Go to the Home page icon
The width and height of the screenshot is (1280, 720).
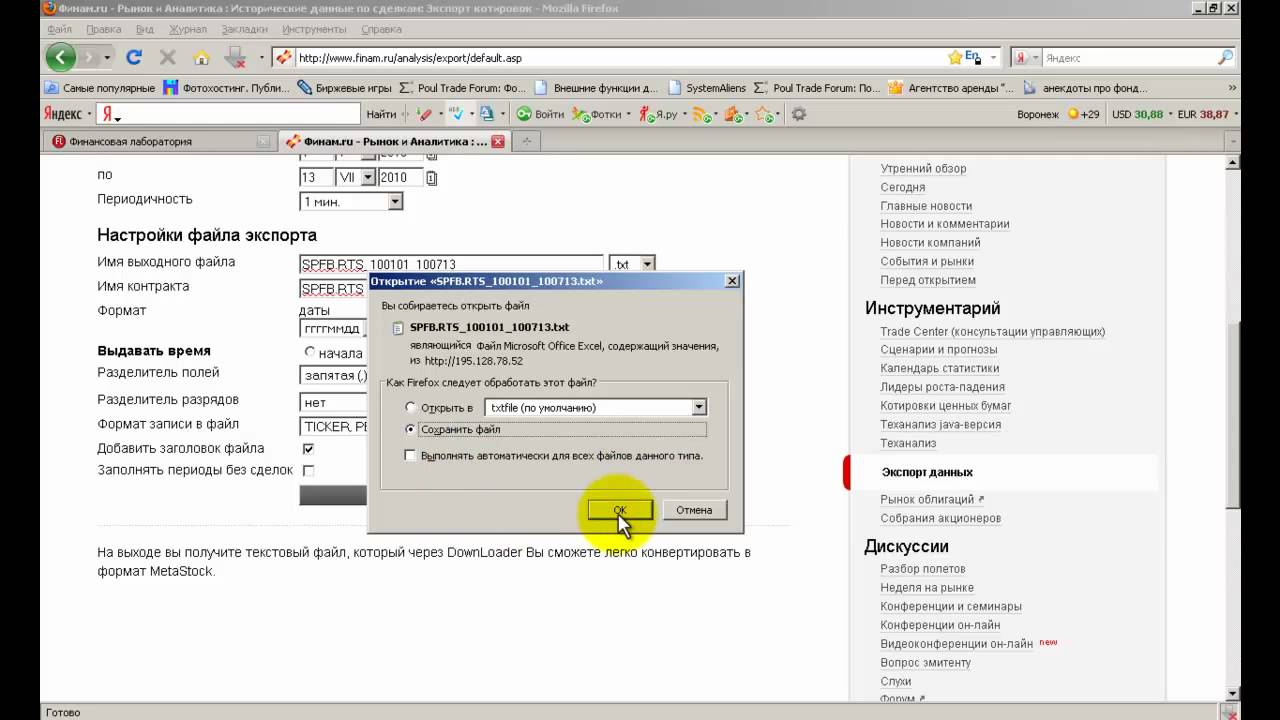click(201, 58)
